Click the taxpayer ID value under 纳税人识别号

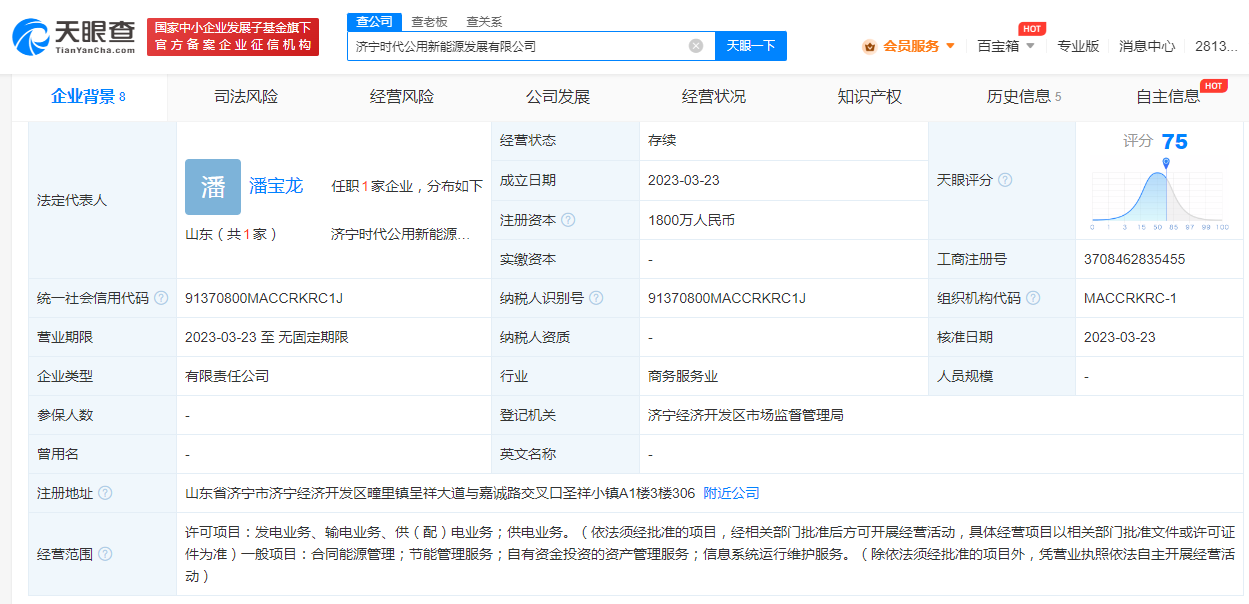[727, 298]
